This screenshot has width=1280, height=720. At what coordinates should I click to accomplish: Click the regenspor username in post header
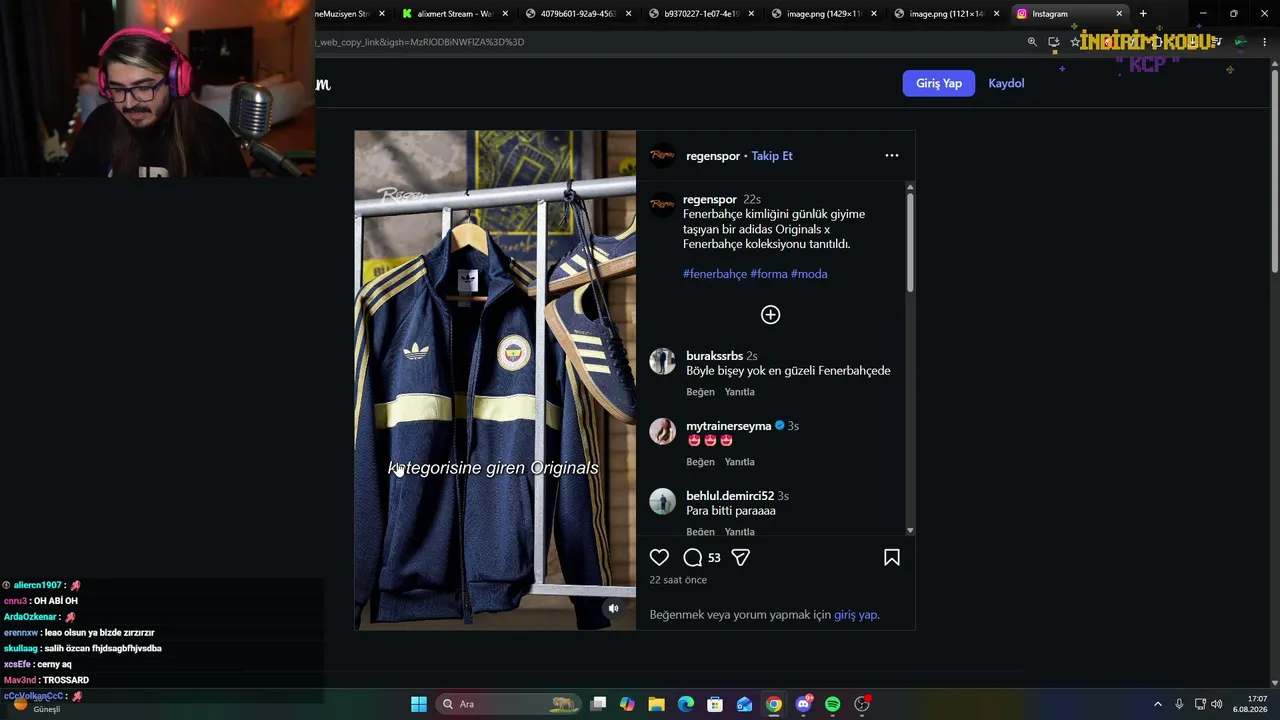coord(713,156)
